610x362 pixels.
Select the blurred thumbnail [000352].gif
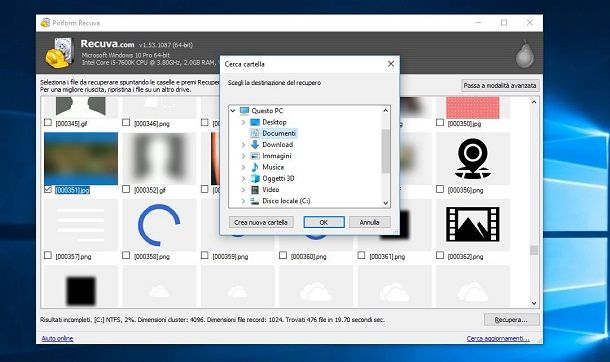point(159,159)
